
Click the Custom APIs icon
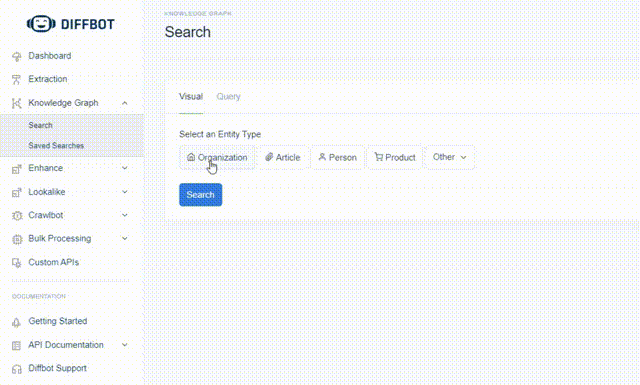[16, 263]
